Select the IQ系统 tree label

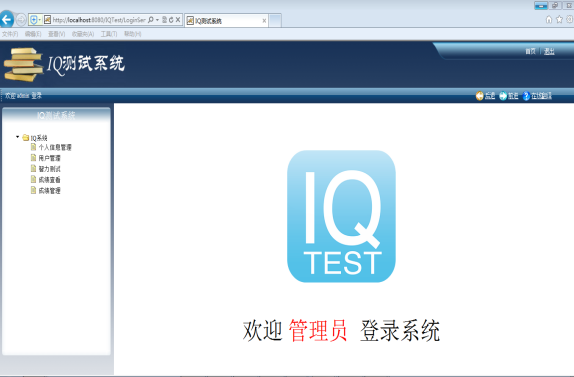point(39,138)
